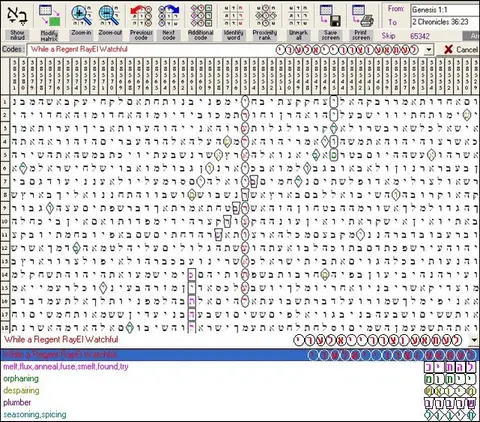Click the Zoom-out magnifier

(110, 21)
